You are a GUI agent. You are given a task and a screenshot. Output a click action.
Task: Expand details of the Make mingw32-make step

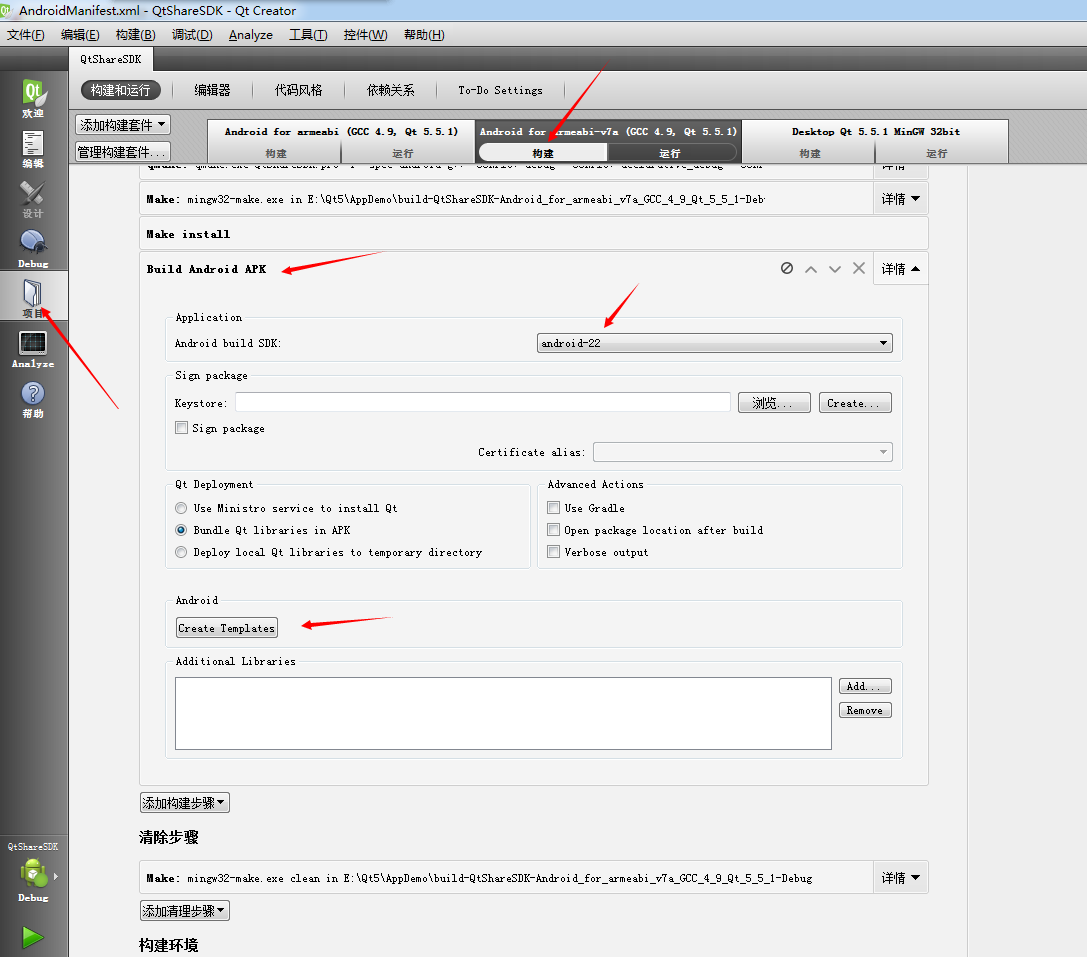[901, 199]
